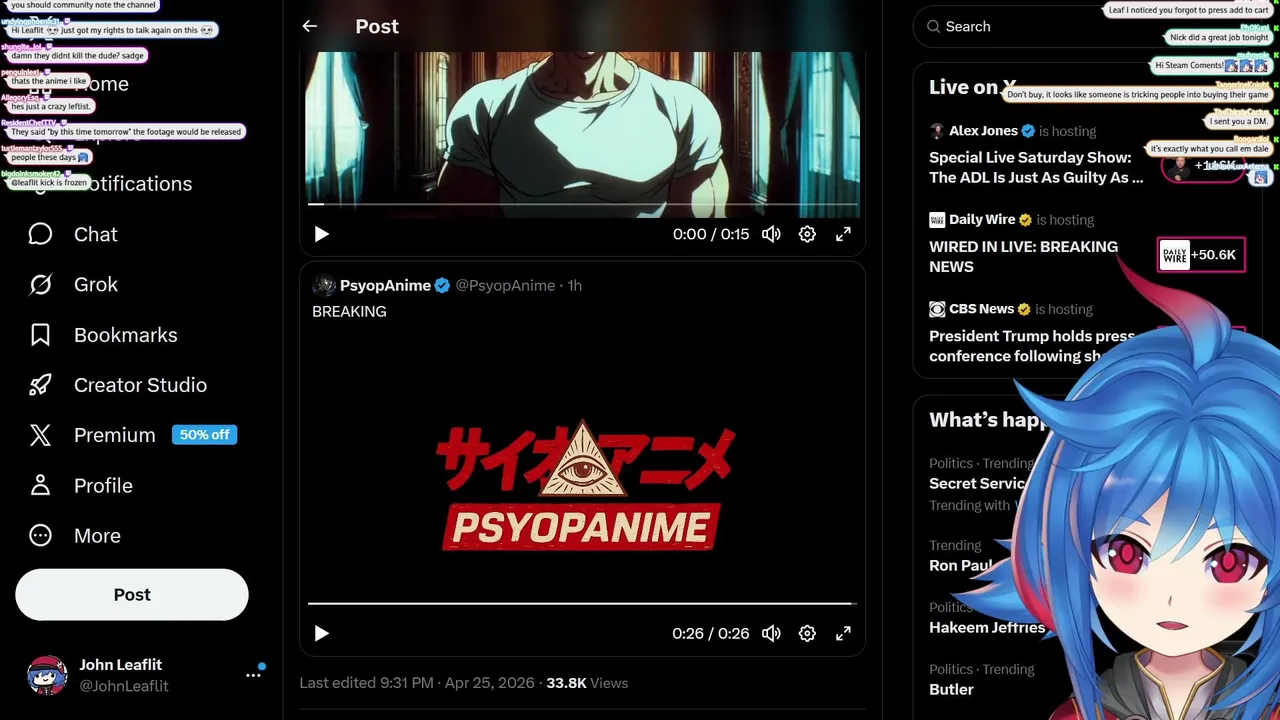Click the Premium X logo icon

click(40, 435)
